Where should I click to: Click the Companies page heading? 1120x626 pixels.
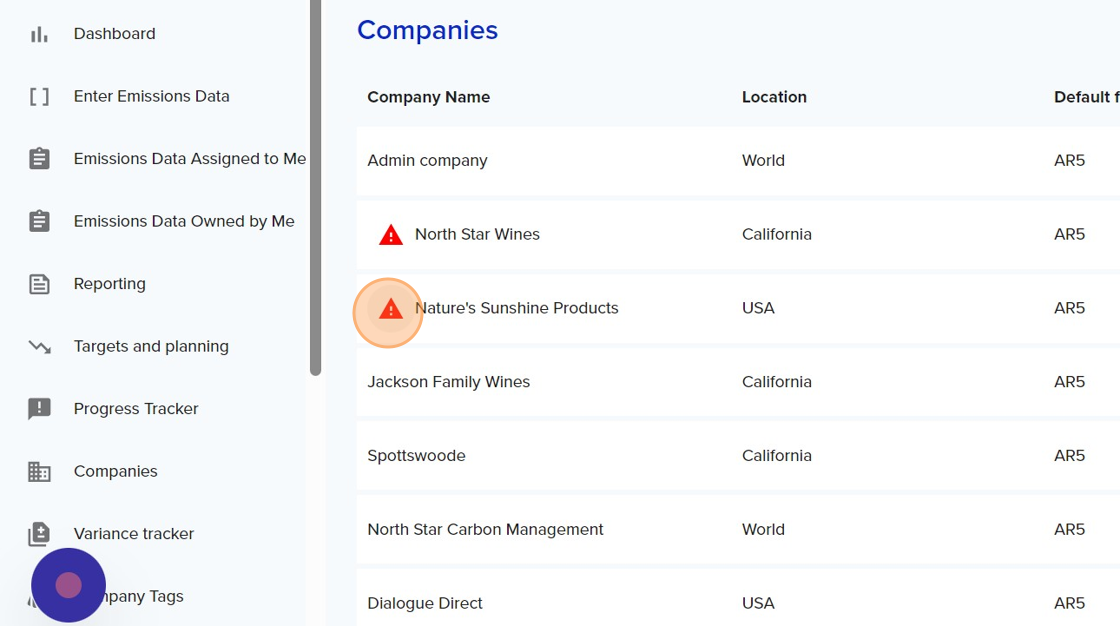(x=427, y=30)
